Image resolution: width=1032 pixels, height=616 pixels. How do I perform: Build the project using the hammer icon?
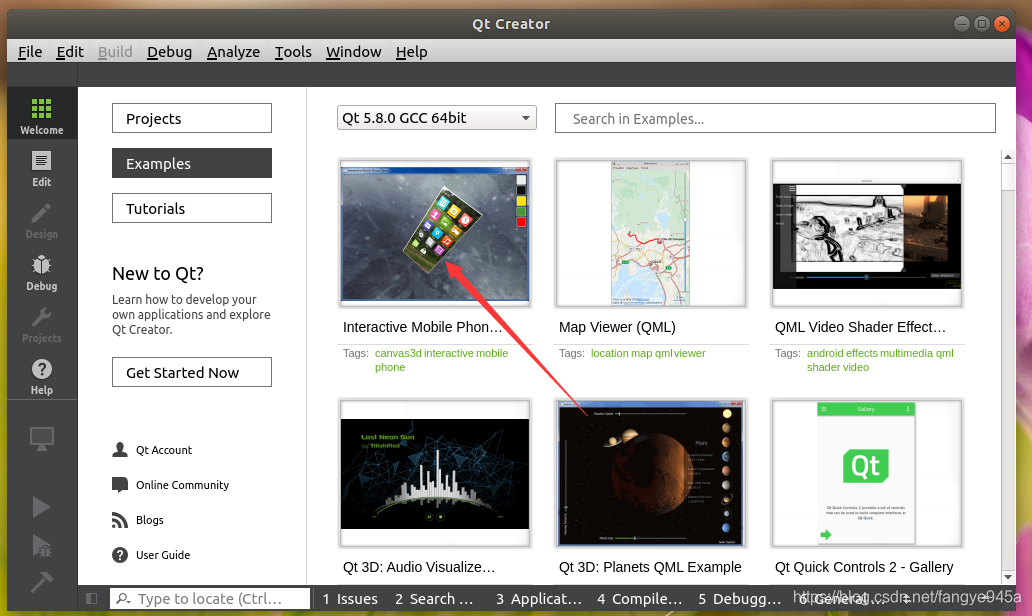pyautogui.click(x=41, y=581)
